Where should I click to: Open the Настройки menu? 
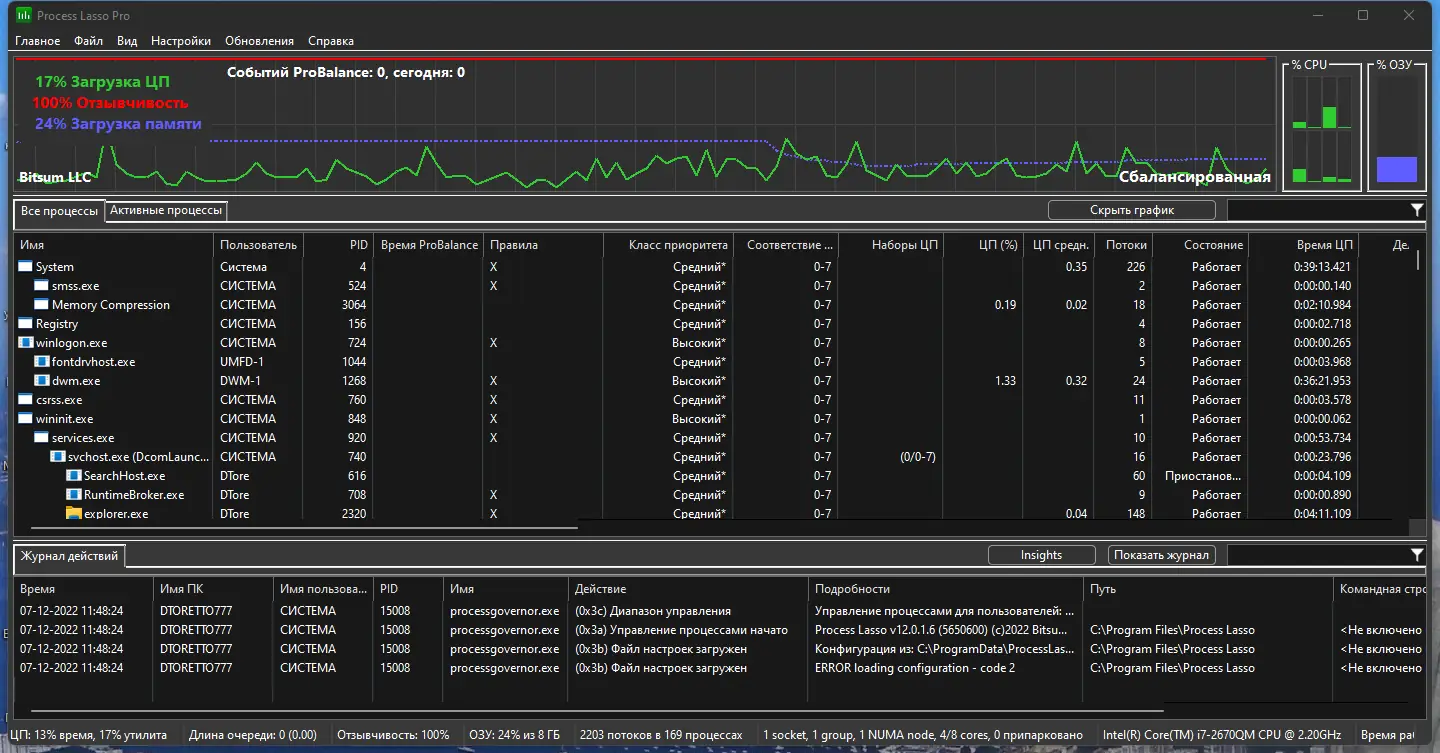tap(181, 41)
